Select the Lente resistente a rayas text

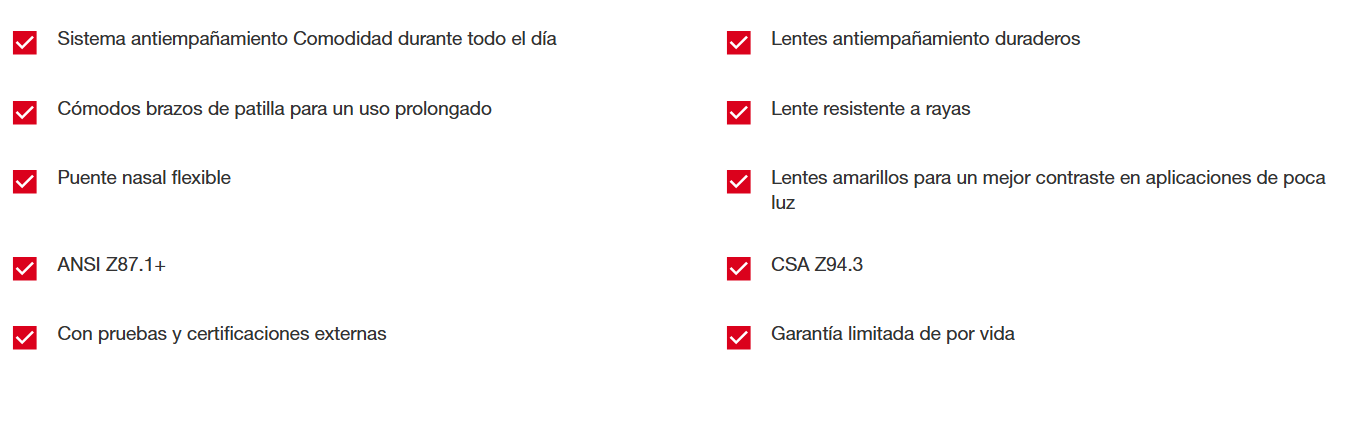pos(870,109)
